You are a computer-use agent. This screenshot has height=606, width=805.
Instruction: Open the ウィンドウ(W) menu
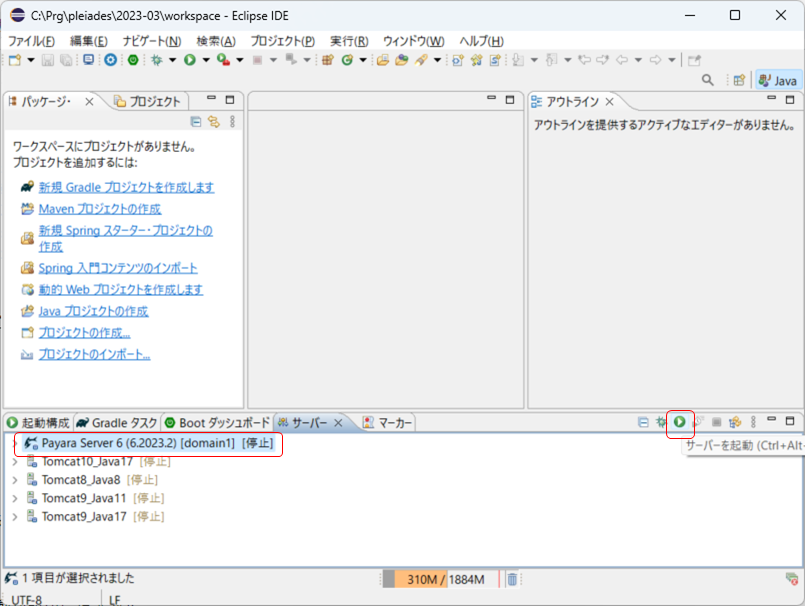pyautogui.click(x=414, y=41)
